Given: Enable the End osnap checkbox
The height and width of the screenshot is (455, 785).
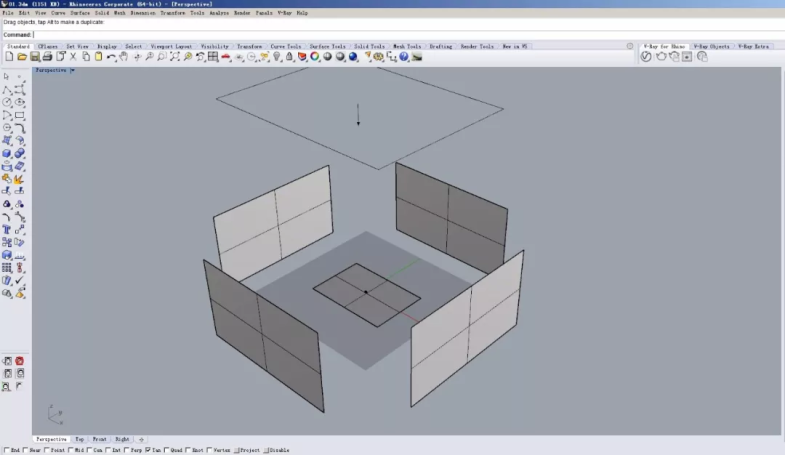Looking at the screenshot, I should 6,450.
